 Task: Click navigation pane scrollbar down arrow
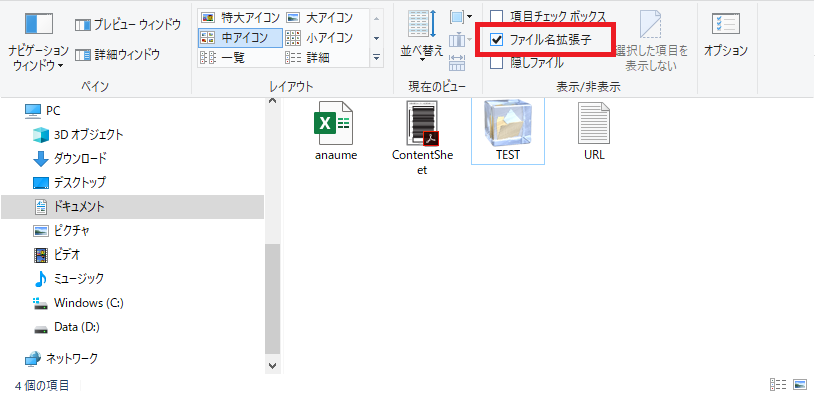coord(272,367)
